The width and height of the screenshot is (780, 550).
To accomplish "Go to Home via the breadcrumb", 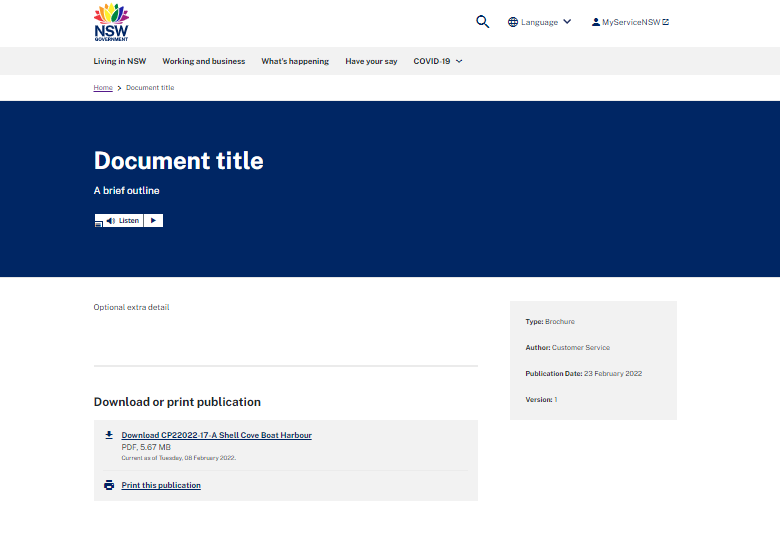I will [x=103, y=88].
